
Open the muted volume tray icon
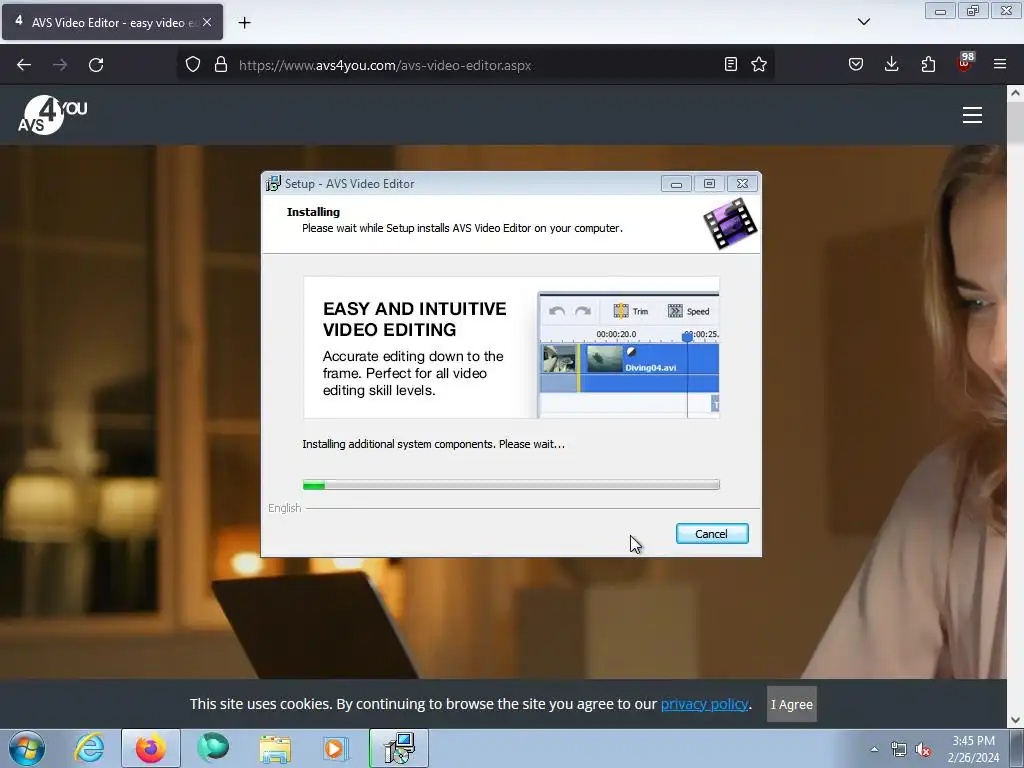tap(923, 749)
